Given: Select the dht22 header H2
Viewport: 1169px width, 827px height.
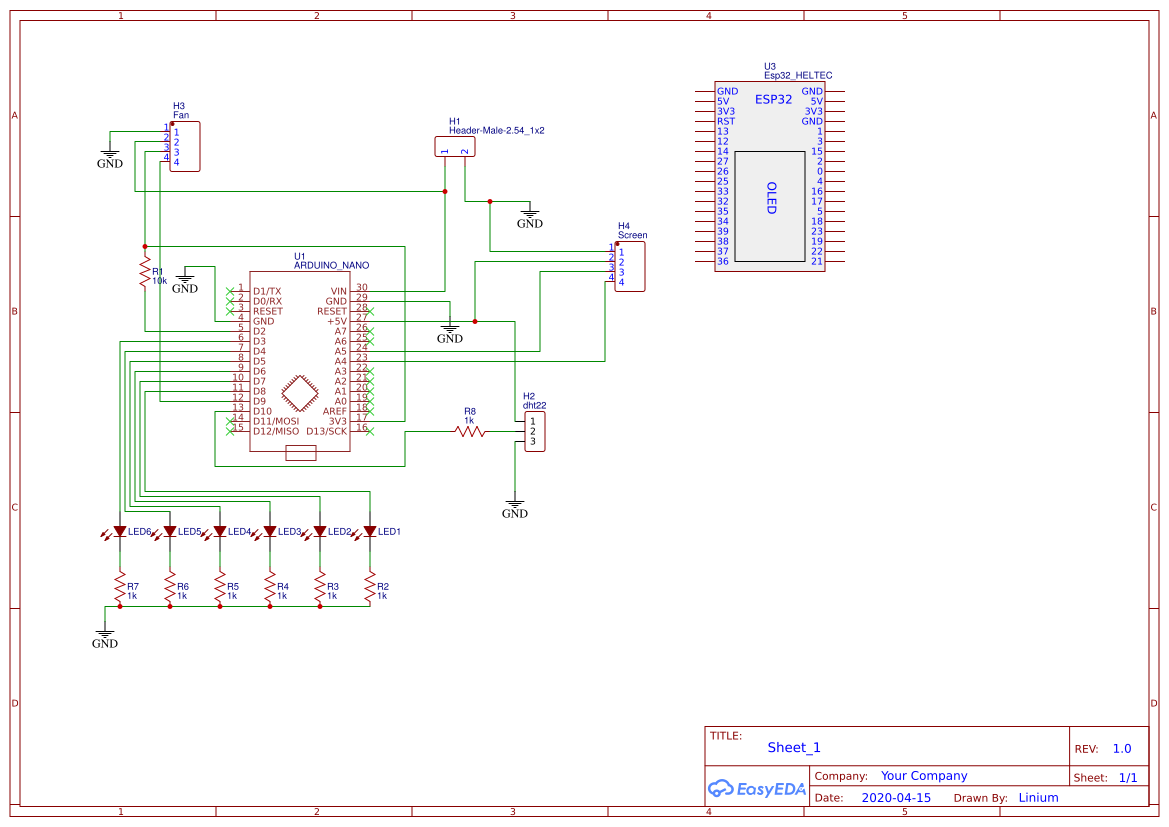Looking at the screenshot, I should (x=534, y=431).
